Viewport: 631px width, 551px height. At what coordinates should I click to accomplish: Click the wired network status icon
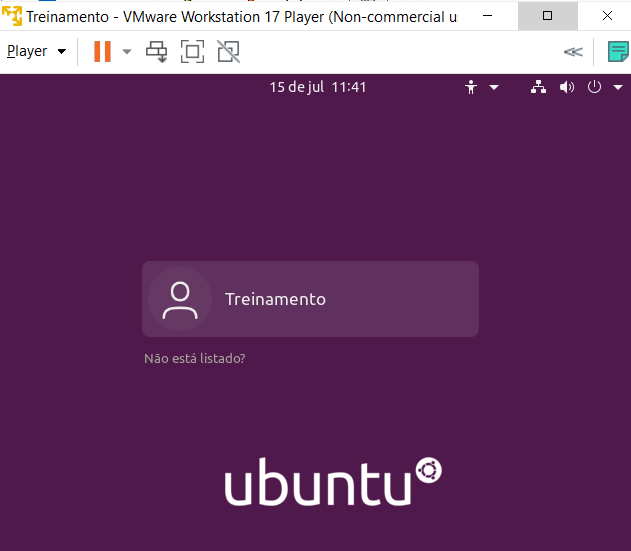click(538, 87)
